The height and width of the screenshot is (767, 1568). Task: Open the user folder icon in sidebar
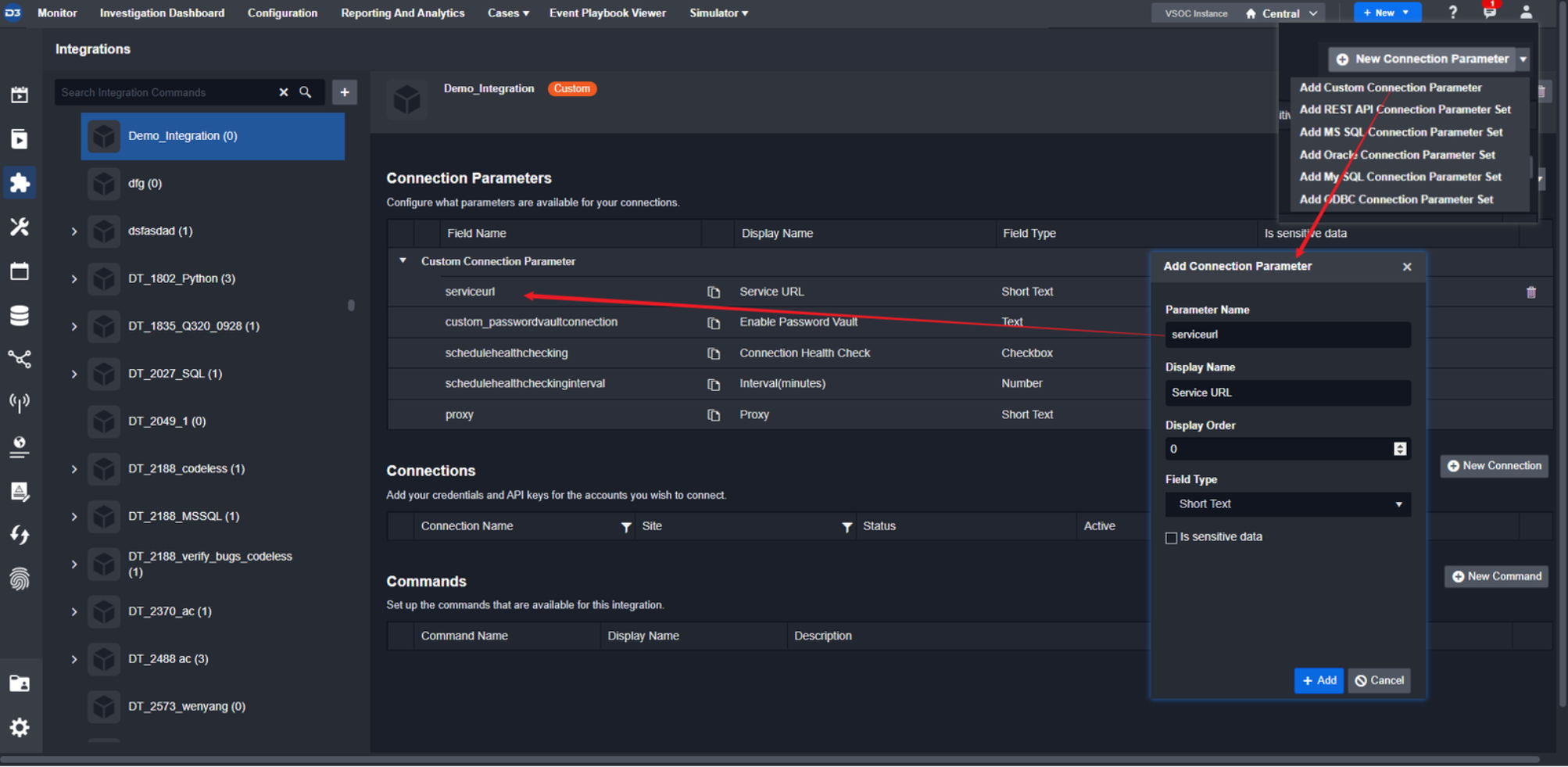[20, 683]
